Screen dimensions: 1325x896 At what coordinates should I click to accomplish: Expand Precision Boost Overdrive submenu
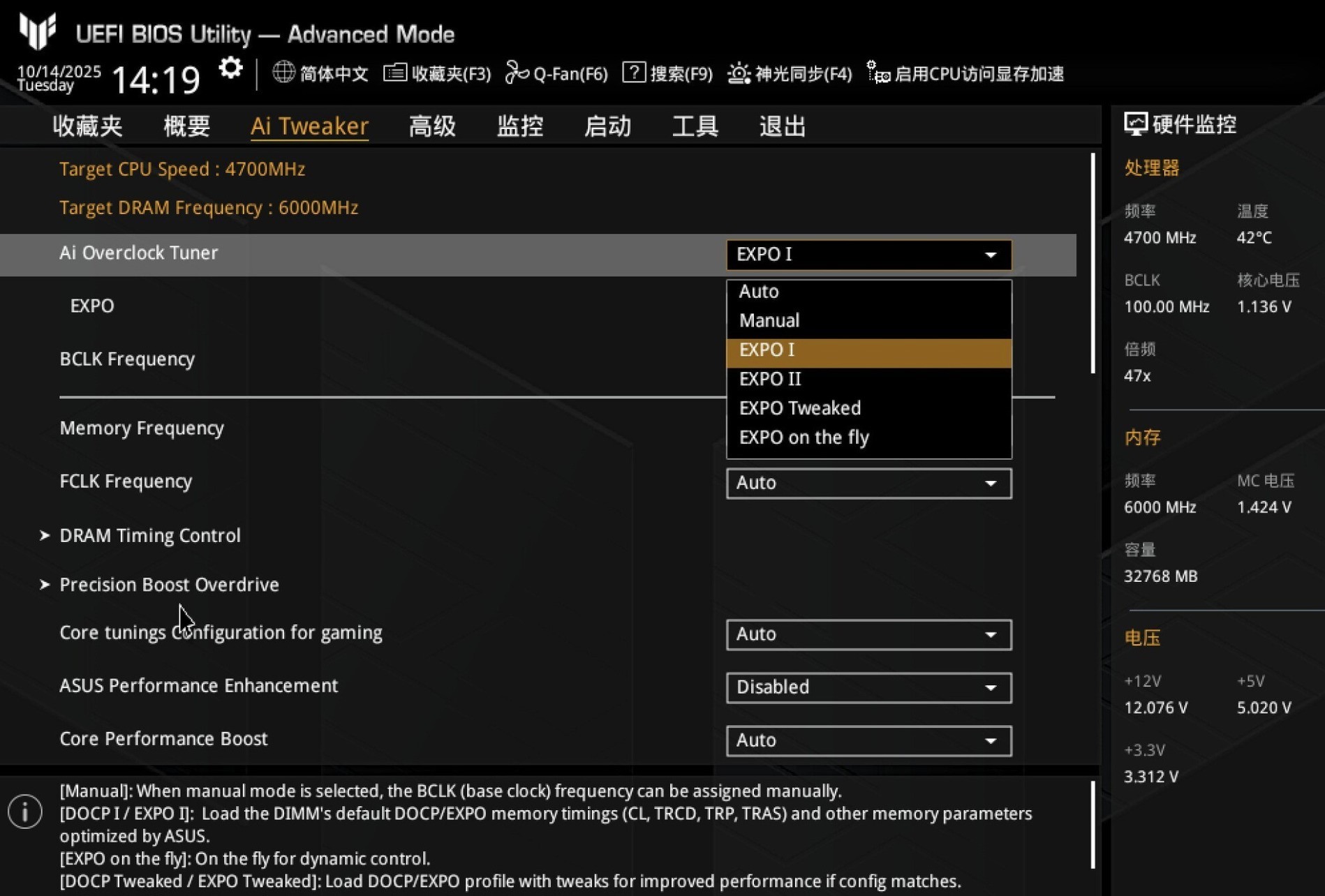coord(169,585)
